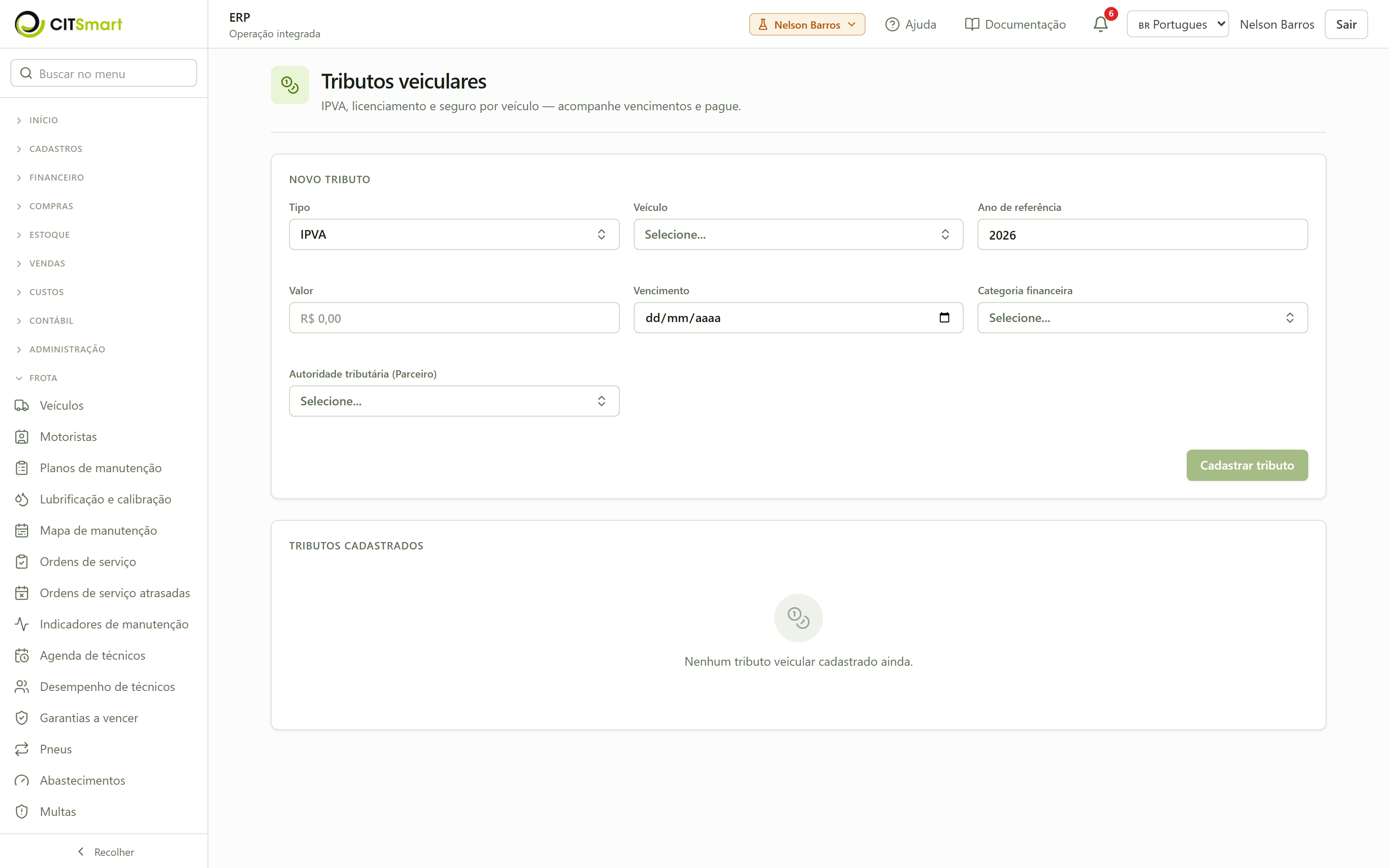The image size is (1389, 868).
Task: Click the Desempenho de técnicos users icon
Action: tap(22, 687)
